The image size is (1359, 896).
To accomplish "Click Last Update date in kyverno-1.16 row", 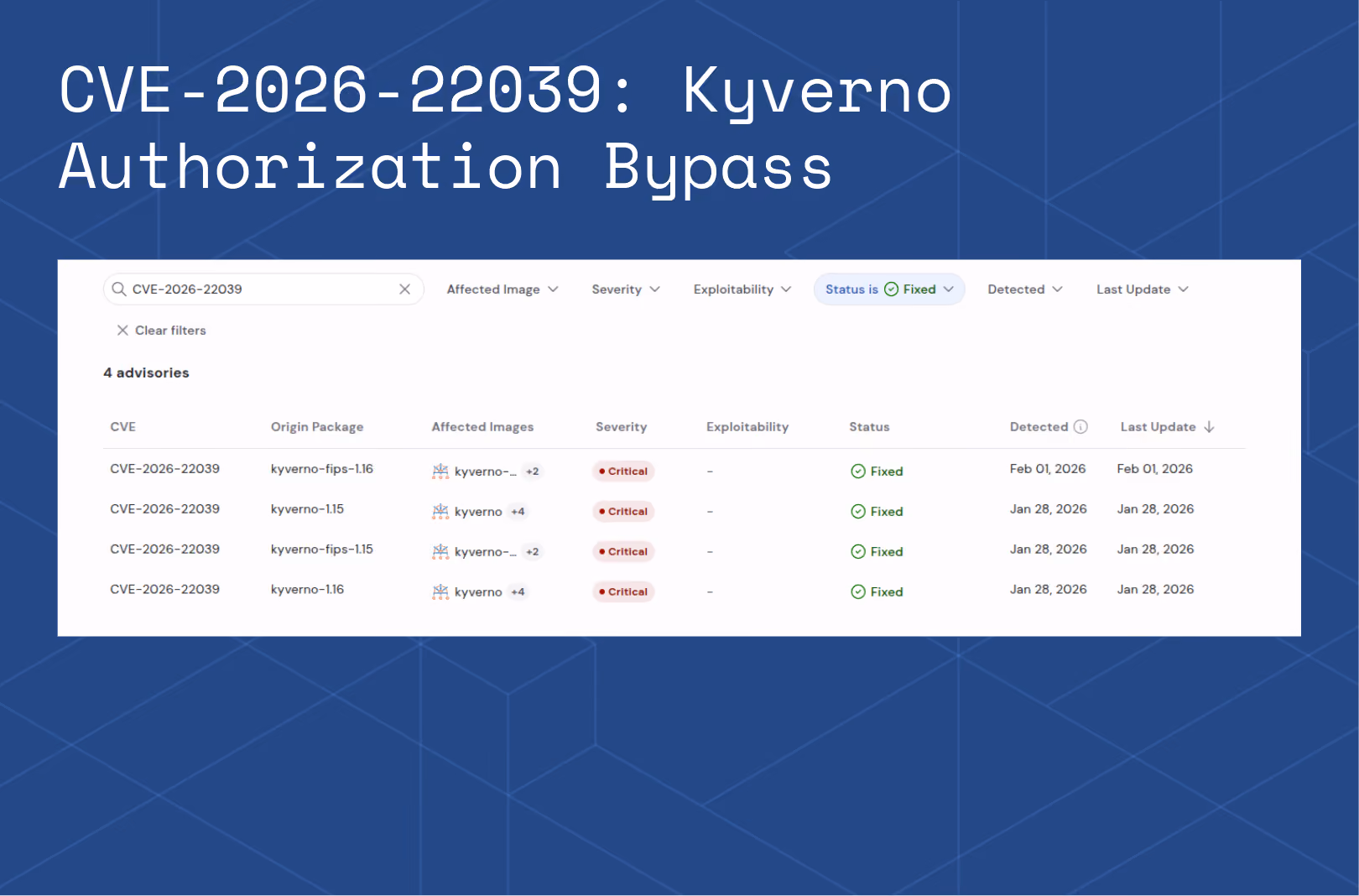I will pyautogui.click(x=1156, y=590).
